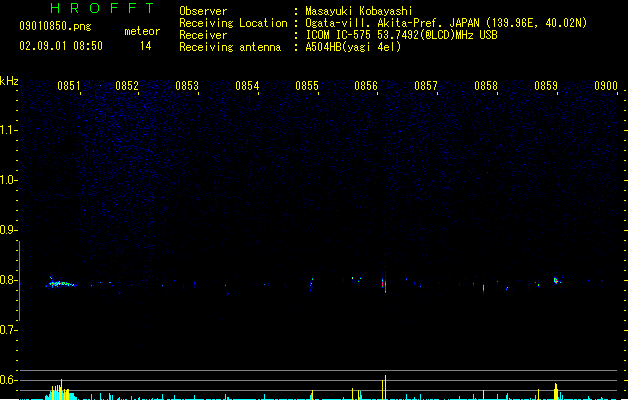This screenshot has height=400, width=629.
Task: Click the A504HB(yagi 4el) antenna text
Action: [x=353, y=47]
